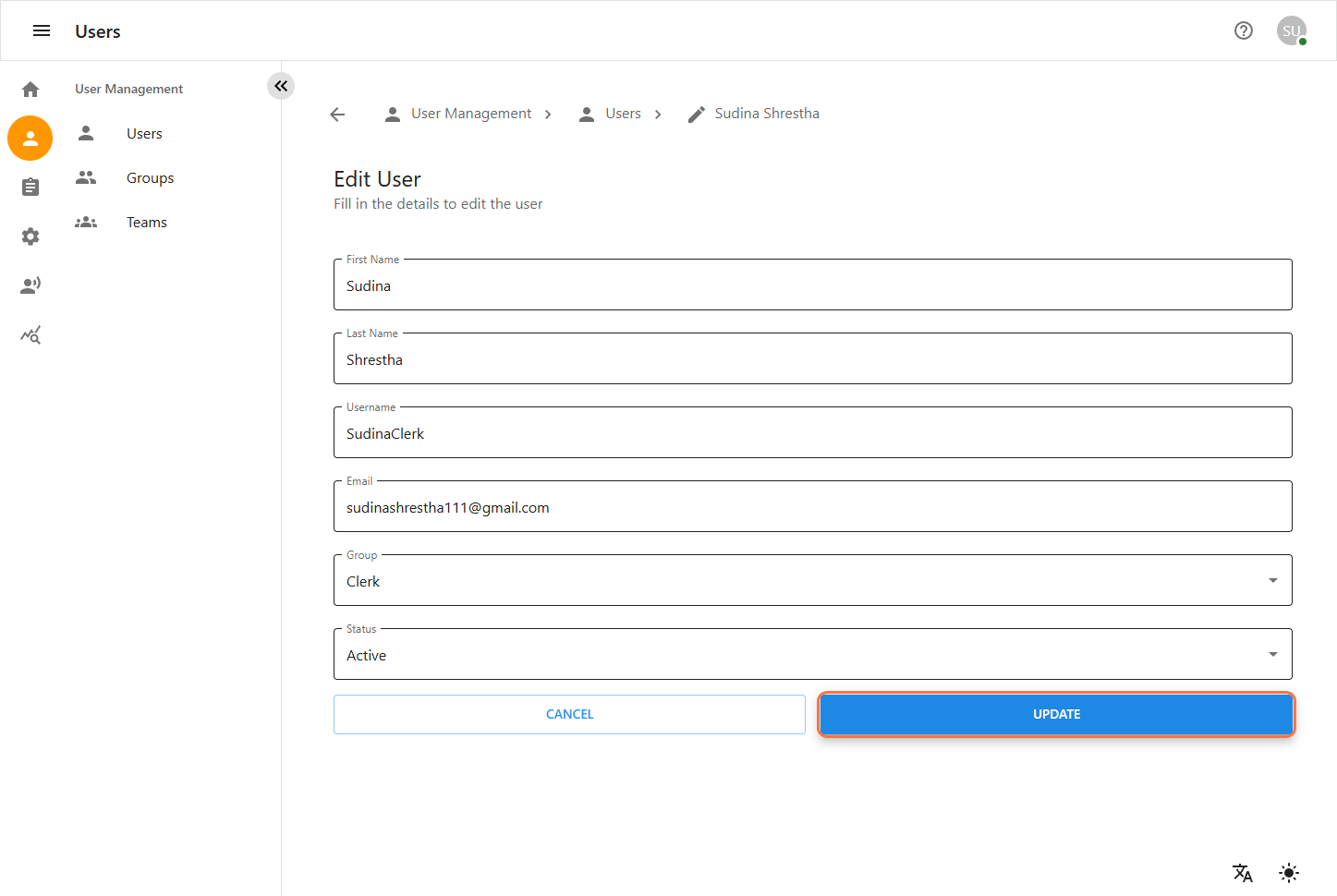The height and width of the screenshot is (896, 1337).
Task: Select the clipboard icon in sidebar
Action: (x=30, y=188)
